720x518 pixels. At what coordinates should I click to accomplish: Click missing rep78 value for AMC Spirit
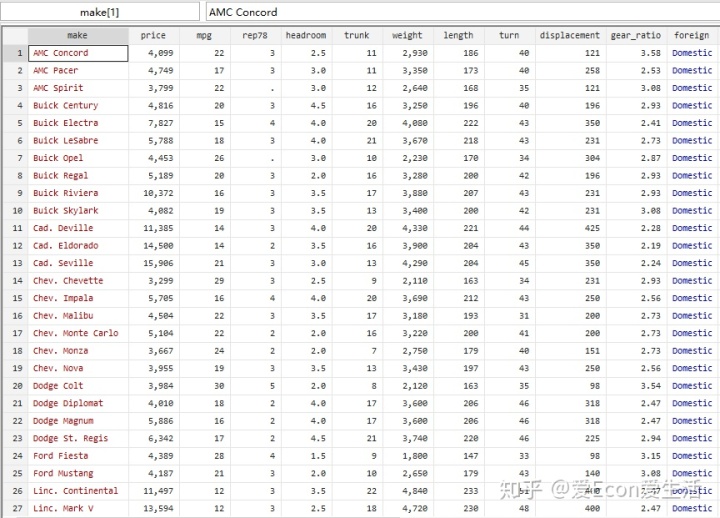pyautogui.click(x=256, y=88)
